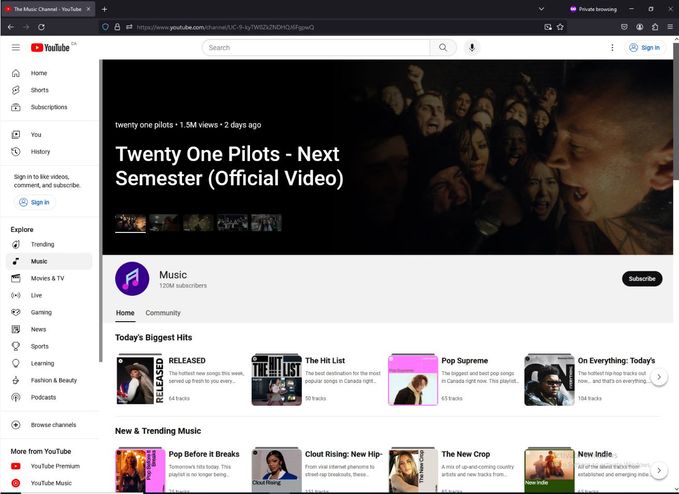The height and width of the screenshot is (494, 679).
Task: Open the RELEASED playlist title
Action: (187, 360)
